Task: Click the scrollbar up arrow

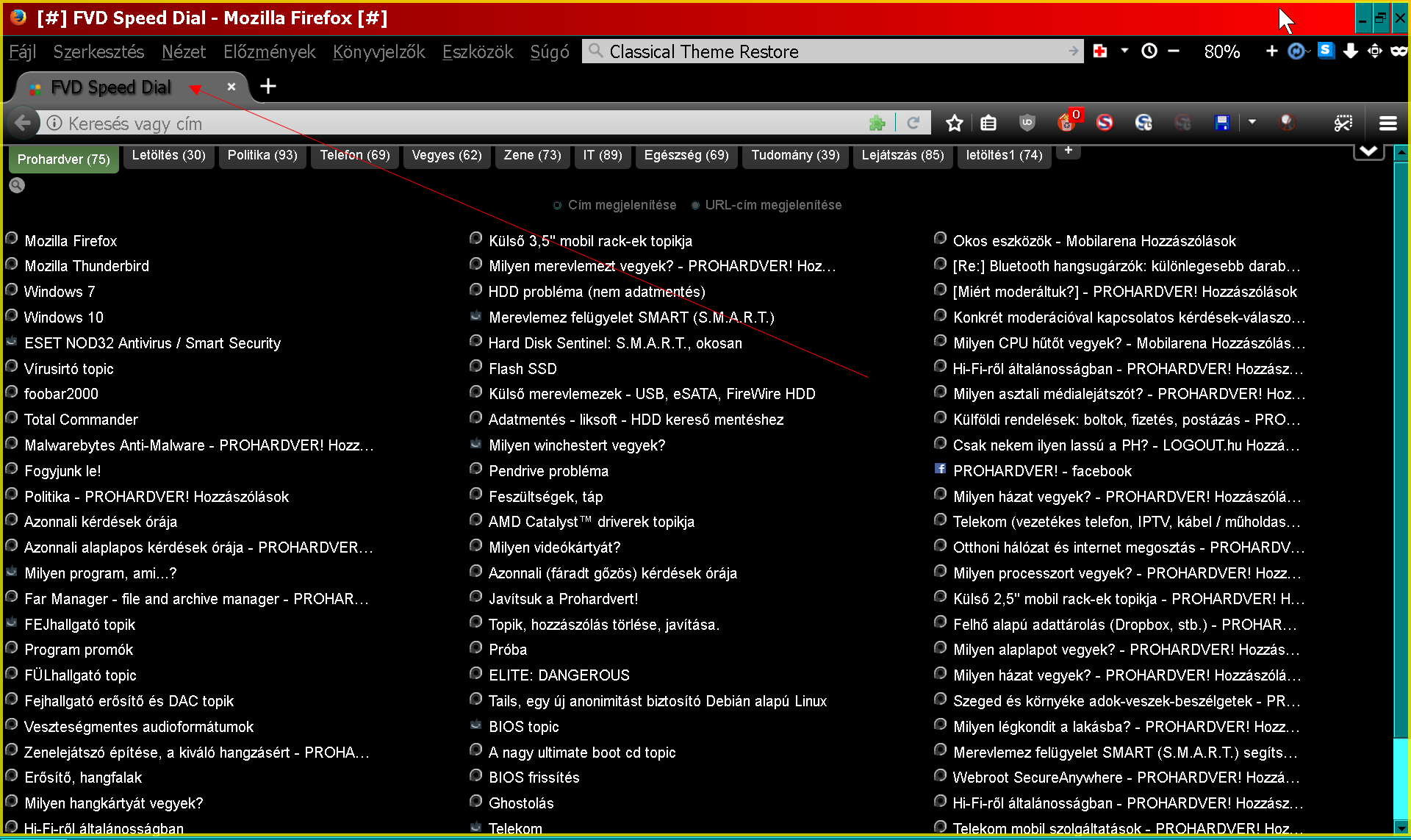Action: [1401, 154]
